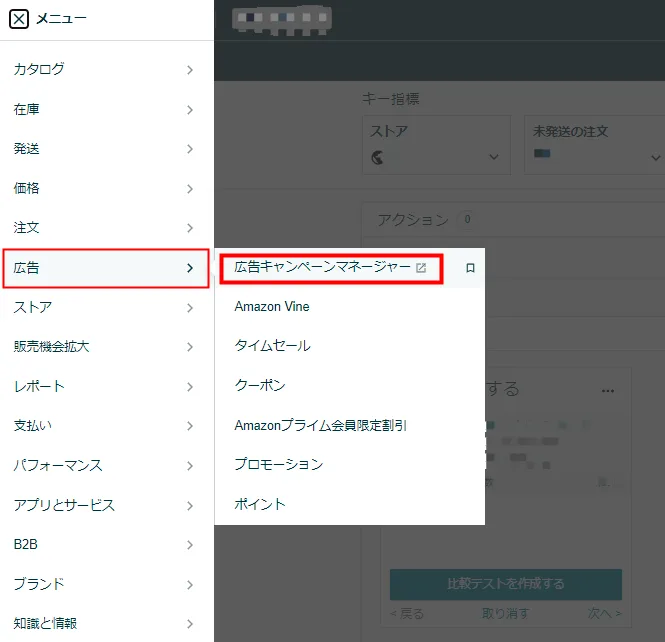Expand the レポート chevron arrow
This screenshot has width=665, height=642.
(190, 387)
